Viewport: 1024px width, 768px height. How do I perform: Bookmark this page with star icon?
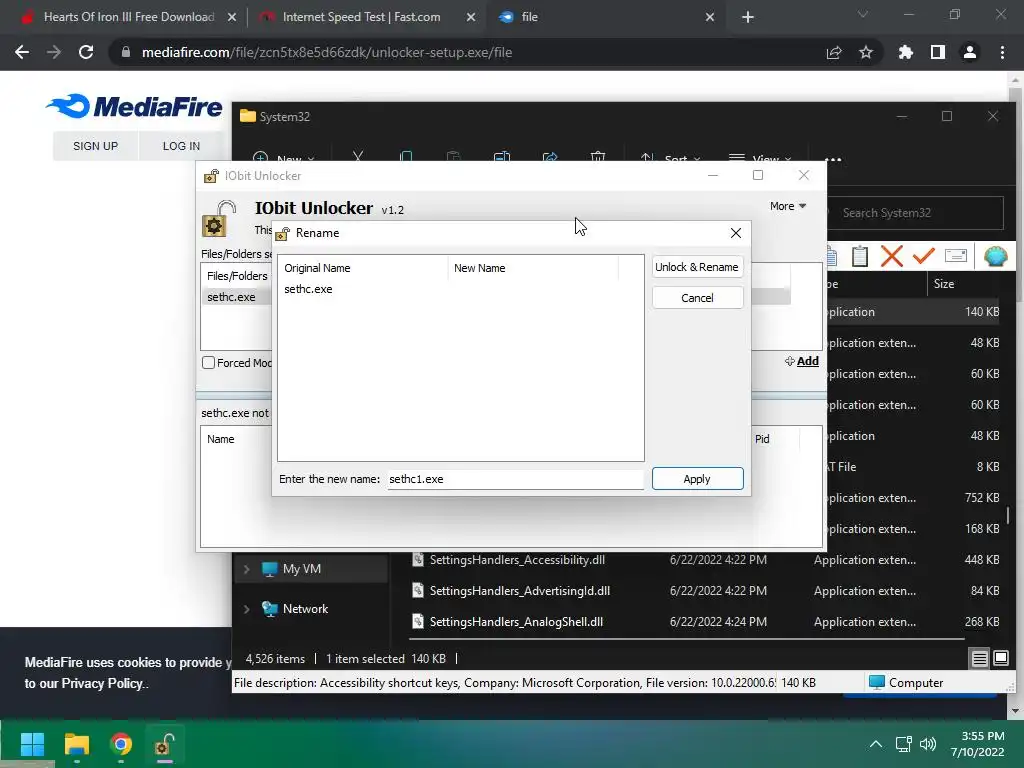865,52
